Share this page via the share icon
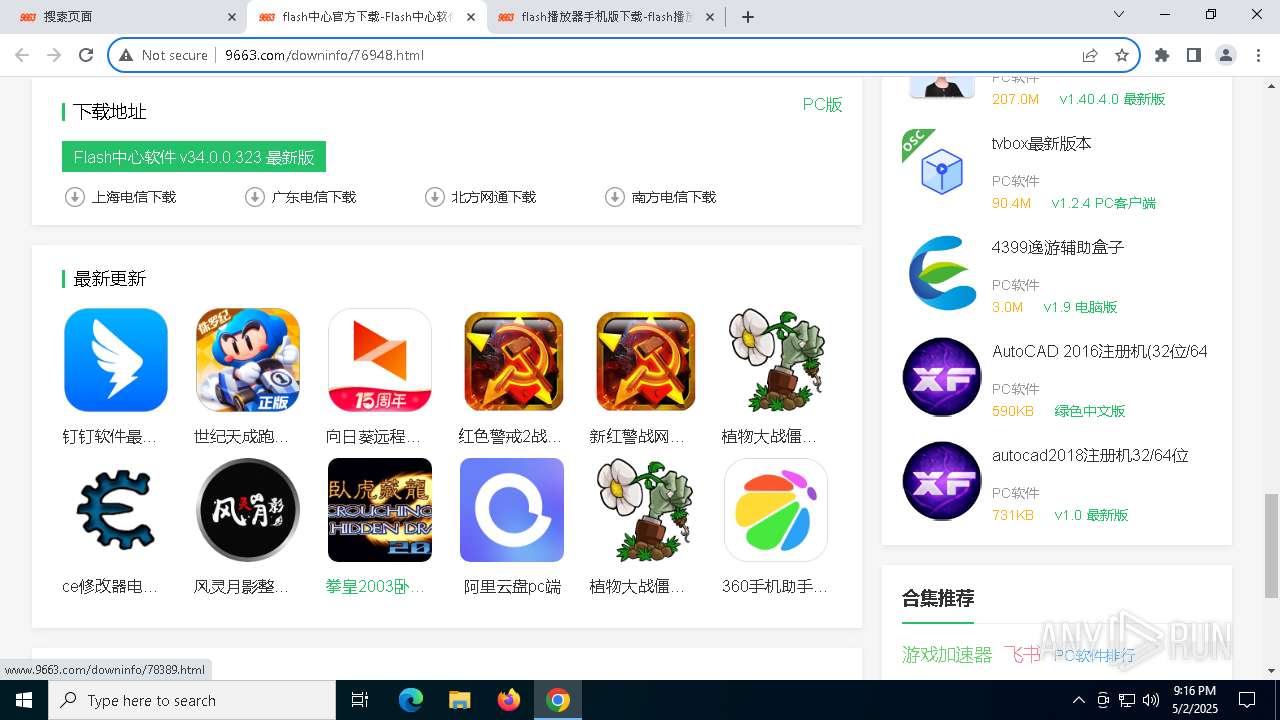1280x720 pixels. (1090, 55)
